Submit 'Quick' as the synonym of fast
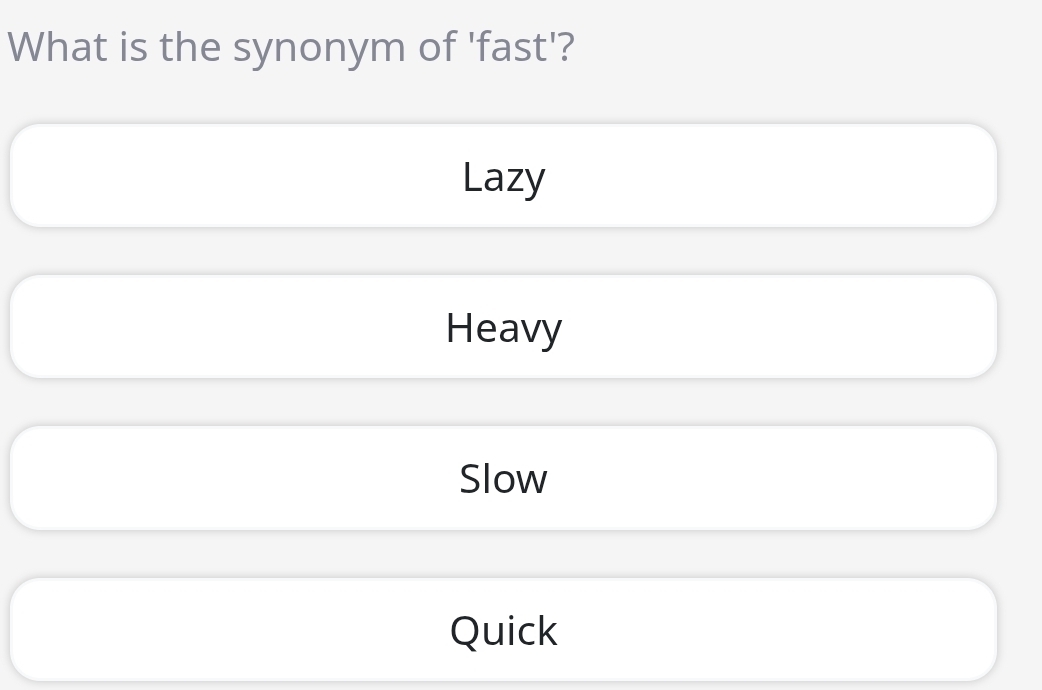Image resolution: width=1042 pixels, height=690 pixels. (503, 630)
